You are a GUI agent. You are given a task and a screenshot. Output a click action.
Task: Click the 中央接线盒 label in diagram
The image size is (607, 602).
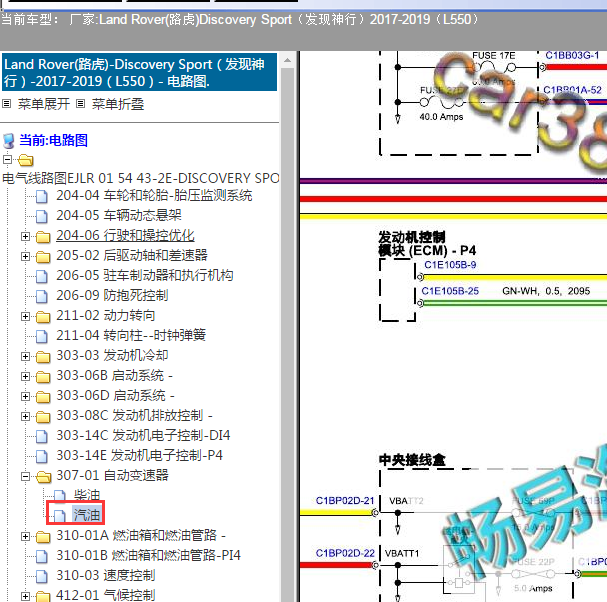pyautogui.click(x=412, y=460)
